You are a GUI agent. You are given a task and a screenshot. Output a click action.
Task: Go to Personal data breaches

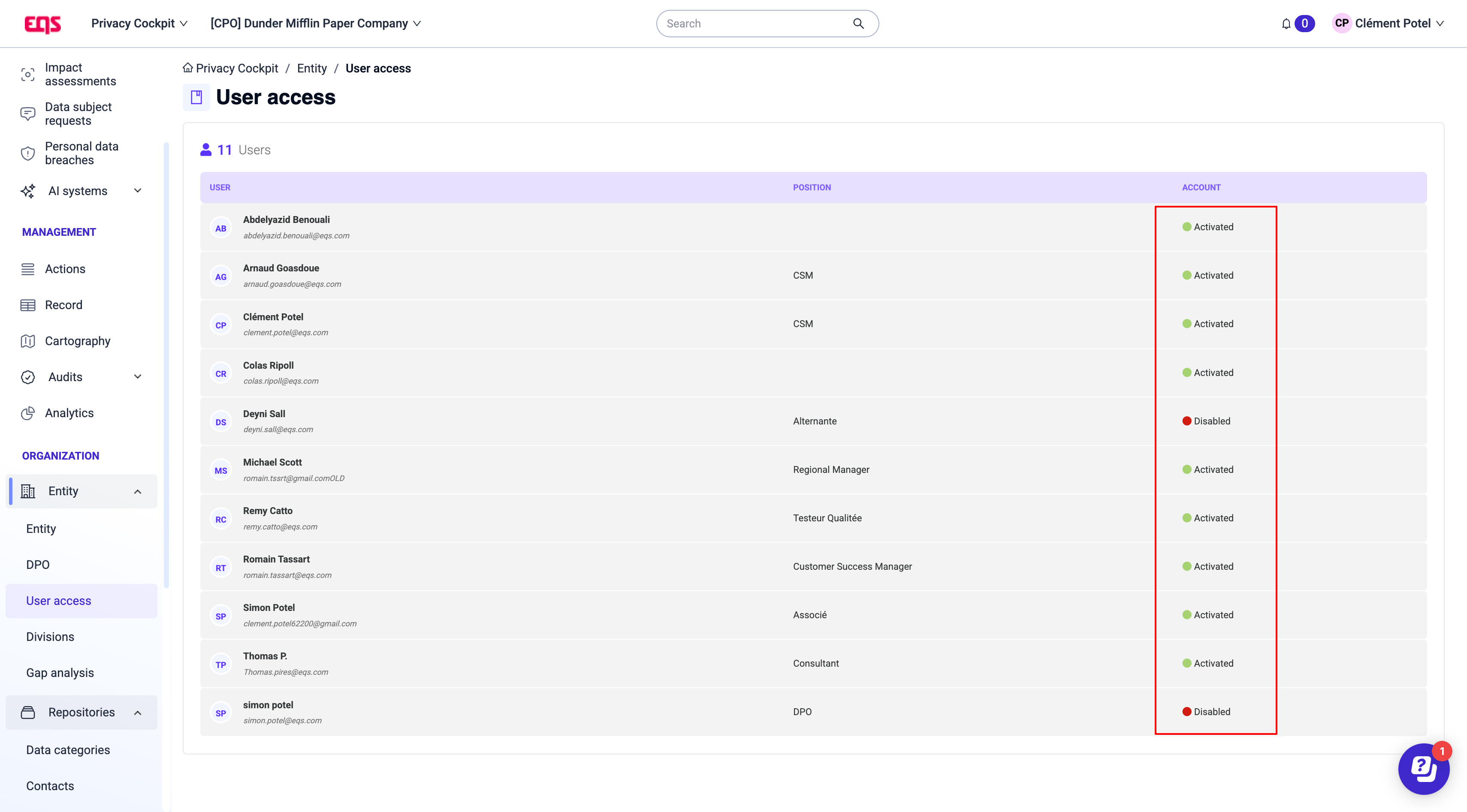point(81,153)
